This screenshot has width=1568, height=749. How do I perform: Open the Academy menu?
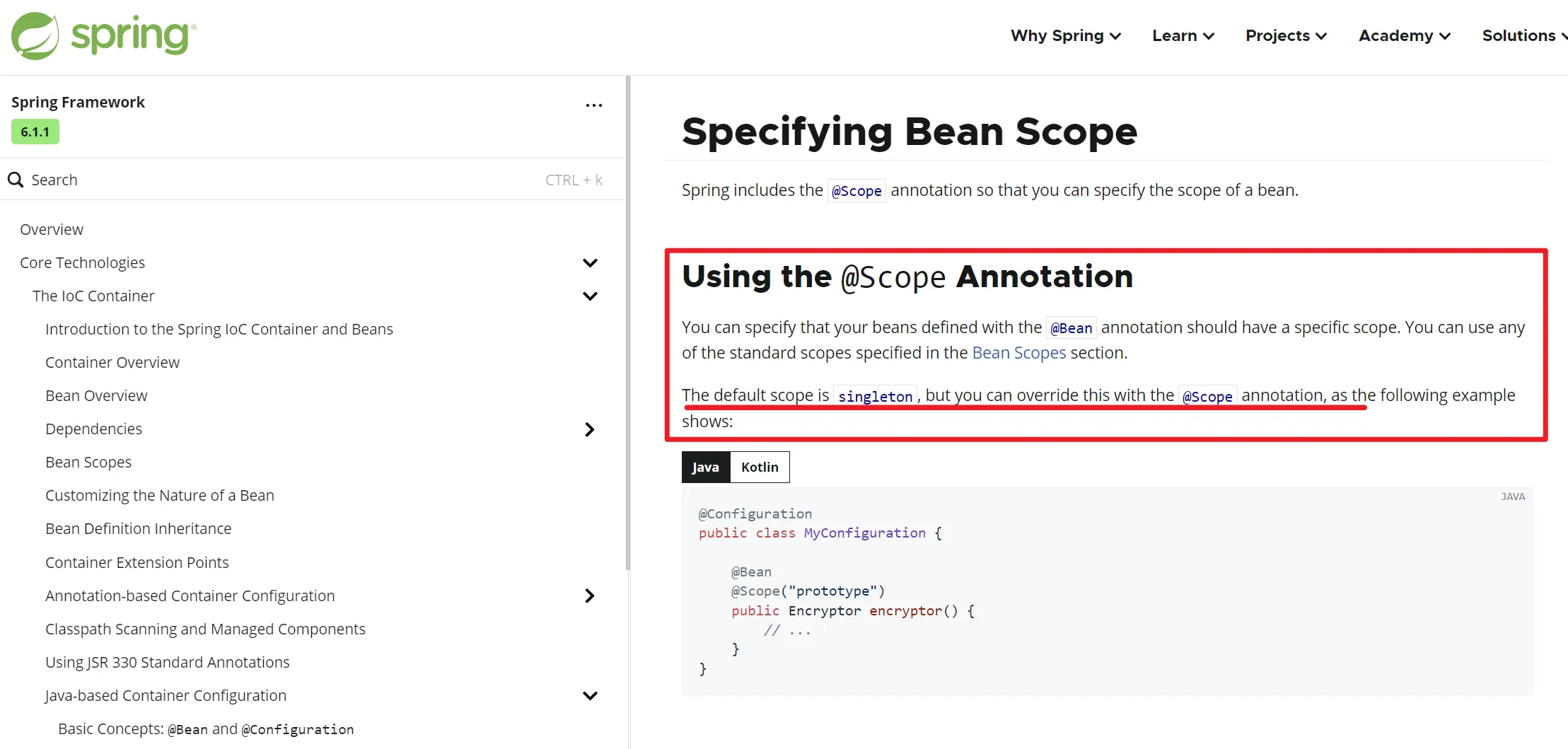tap(1404, 36)
